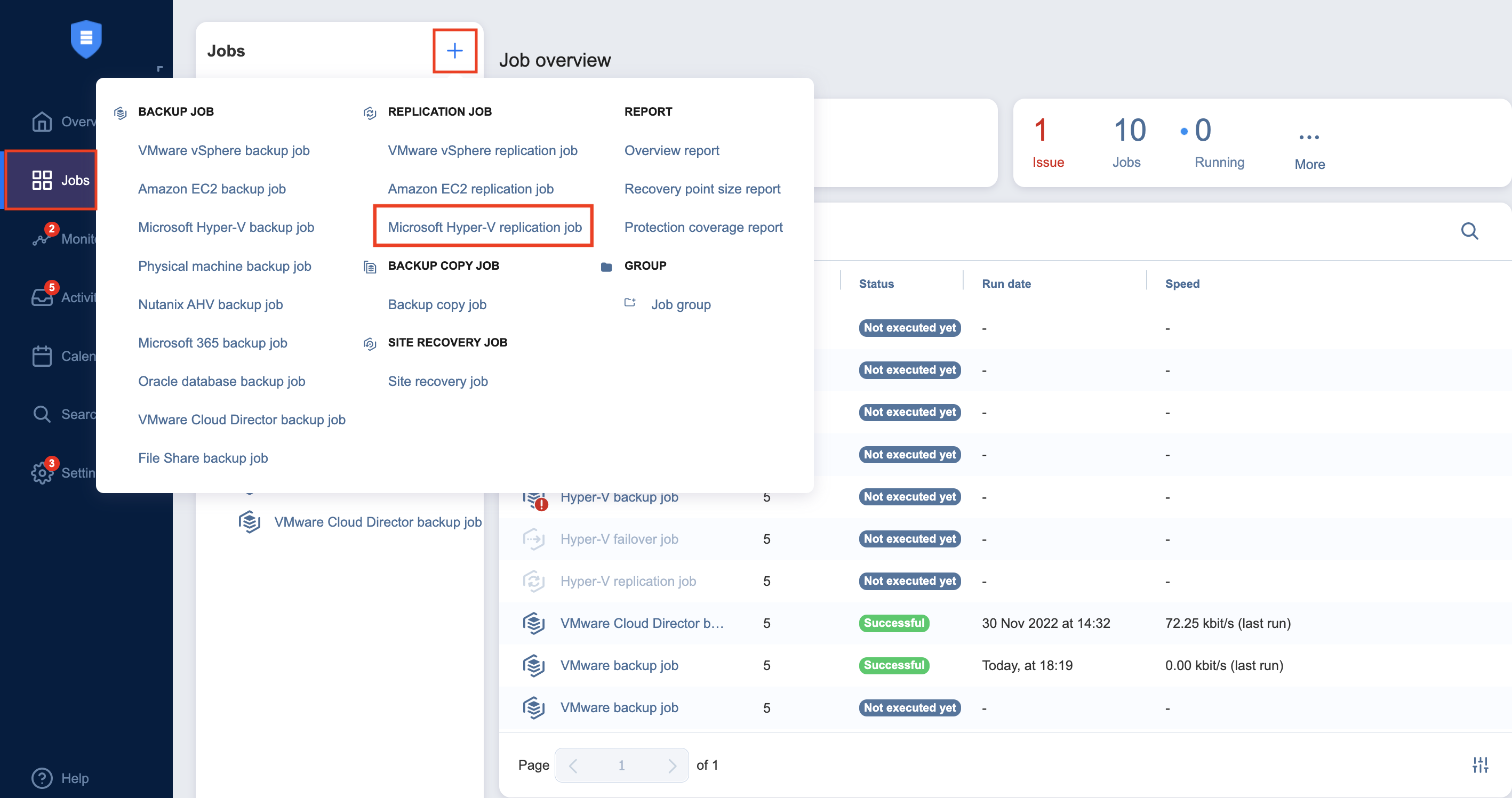Open the More ellipsis in summary
Image resolution: width=1512 pixels, height=798 pixels.
click(1309, 138)
